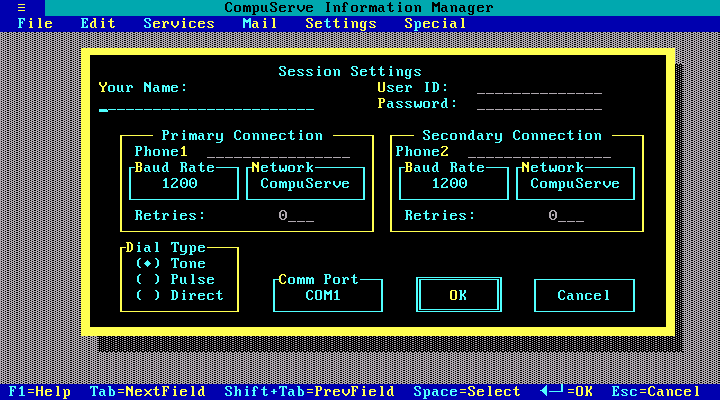Open the Mail menu
Image resolution: width=720 pixels, height=400 pixels.
point(259,23)
